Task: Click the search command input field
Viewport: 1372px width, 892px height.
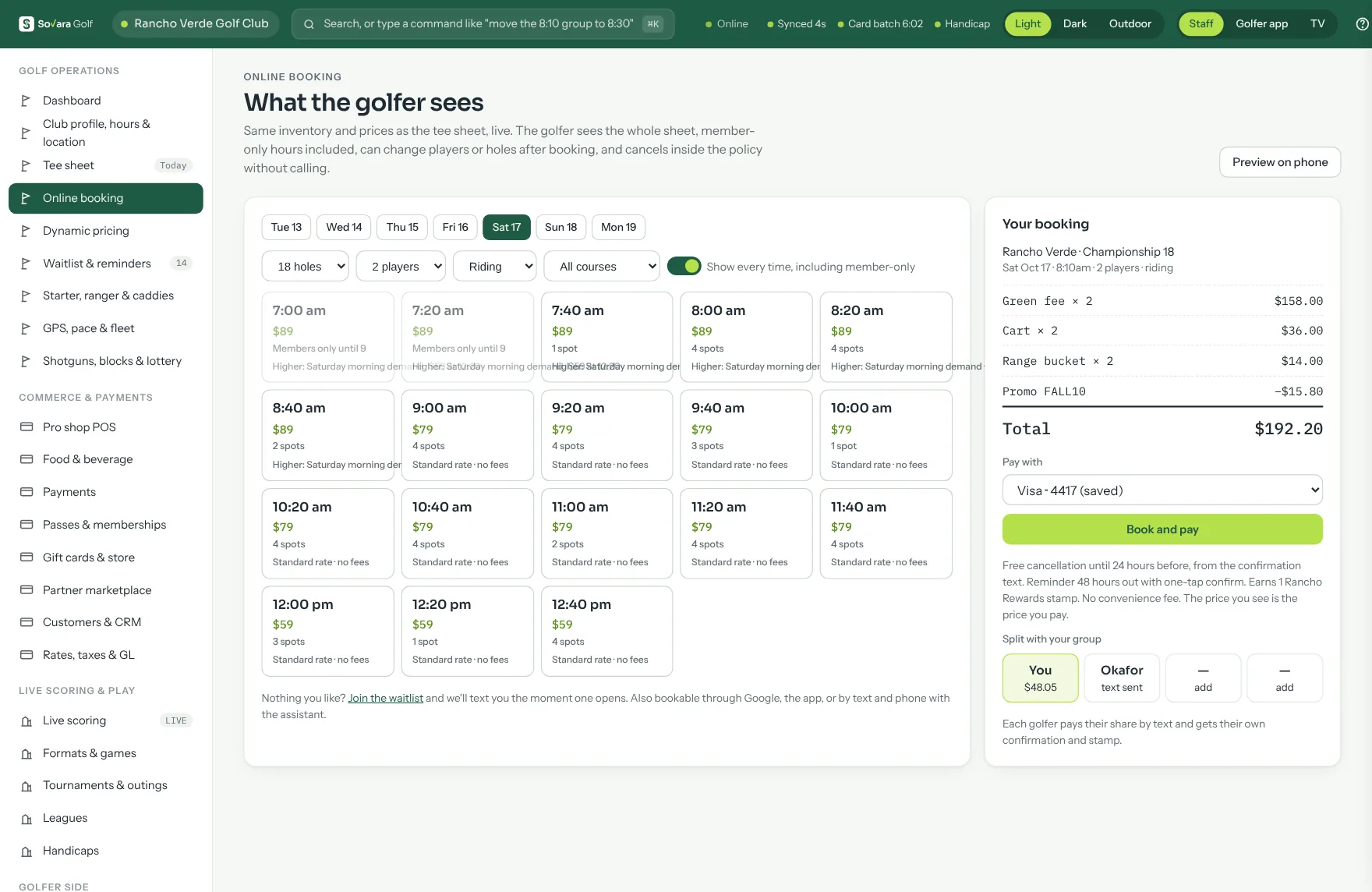Action: pos(483,24)
